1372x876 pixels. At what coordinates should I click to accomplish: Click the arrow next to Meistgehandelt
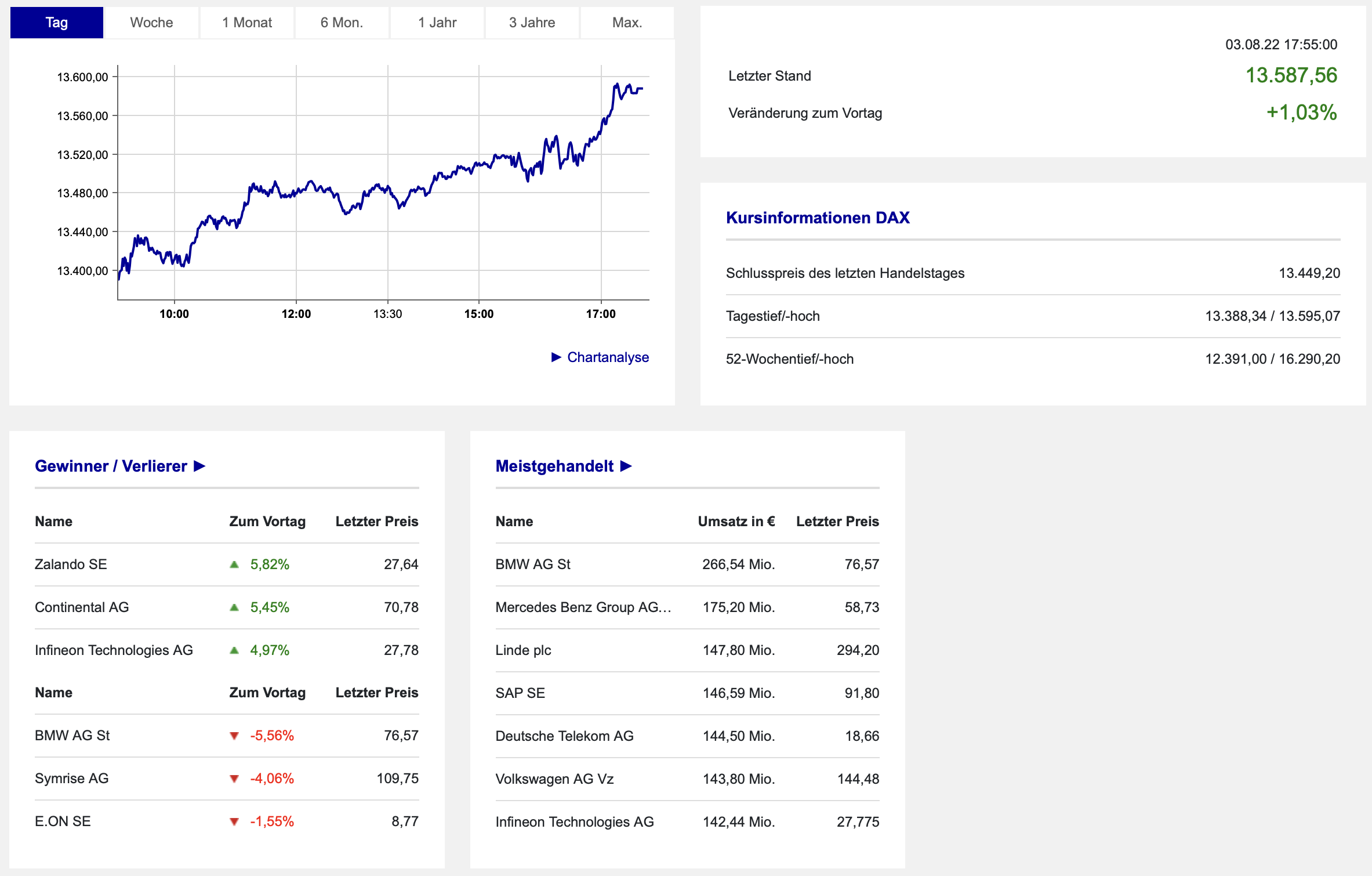click(626, 466)
